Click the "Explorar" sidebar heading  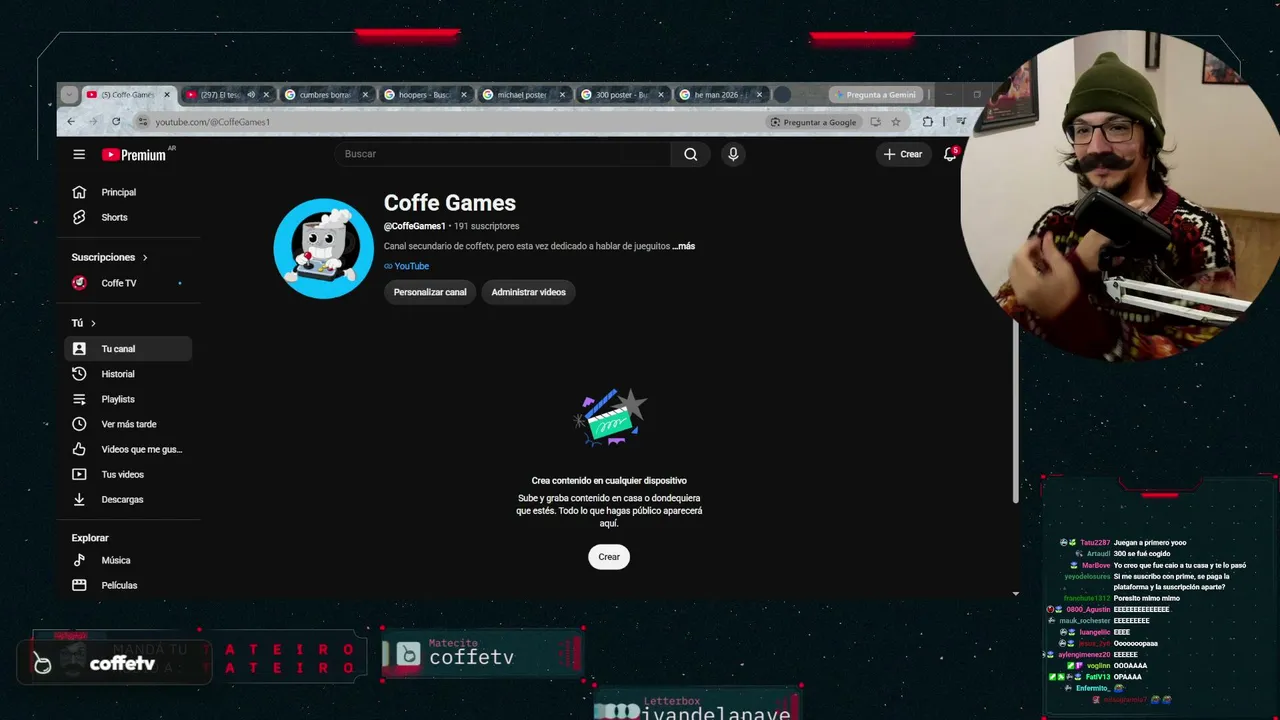90,538
